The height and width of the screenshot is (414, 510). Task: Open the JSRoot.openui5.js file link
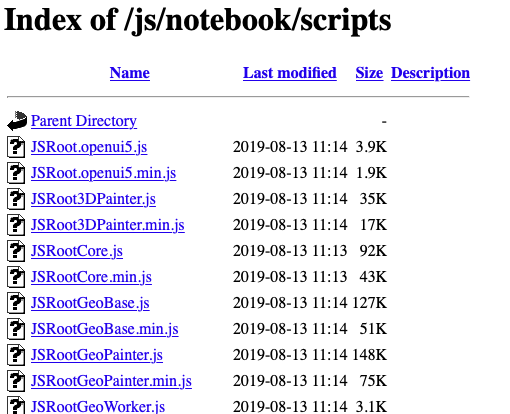[x=89, y=147]
